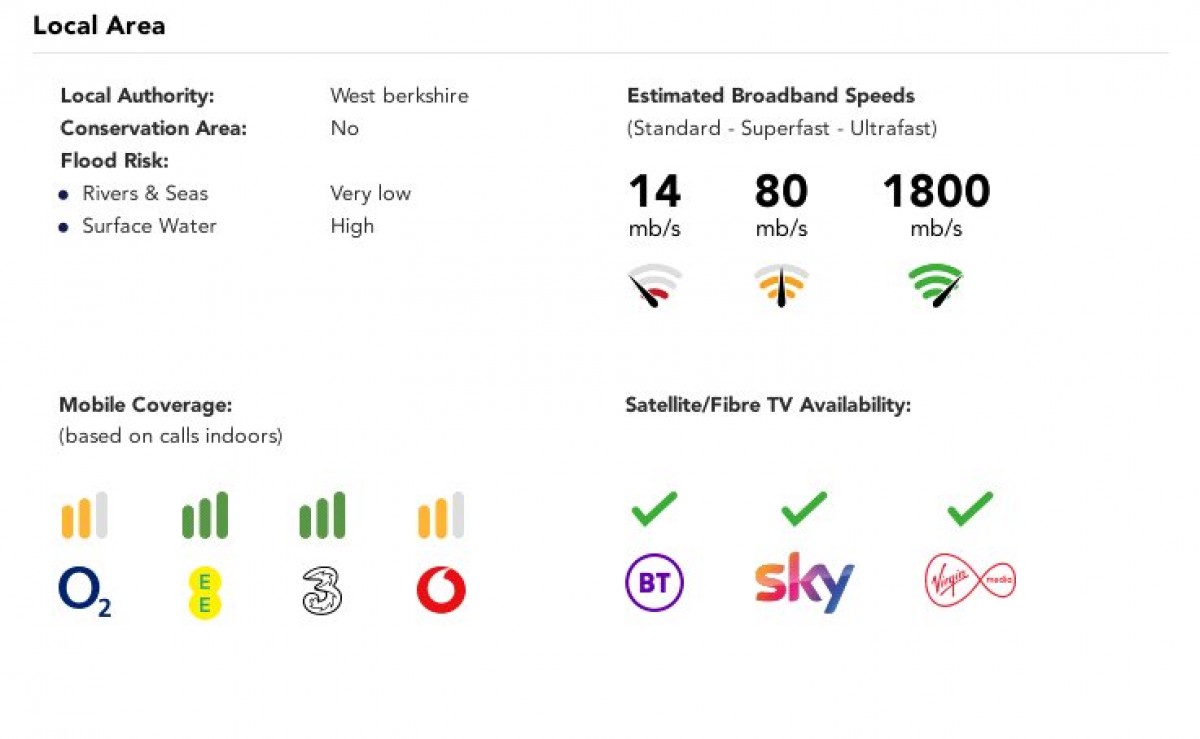Click the Surface Water flood risk label

pos(149,226)
